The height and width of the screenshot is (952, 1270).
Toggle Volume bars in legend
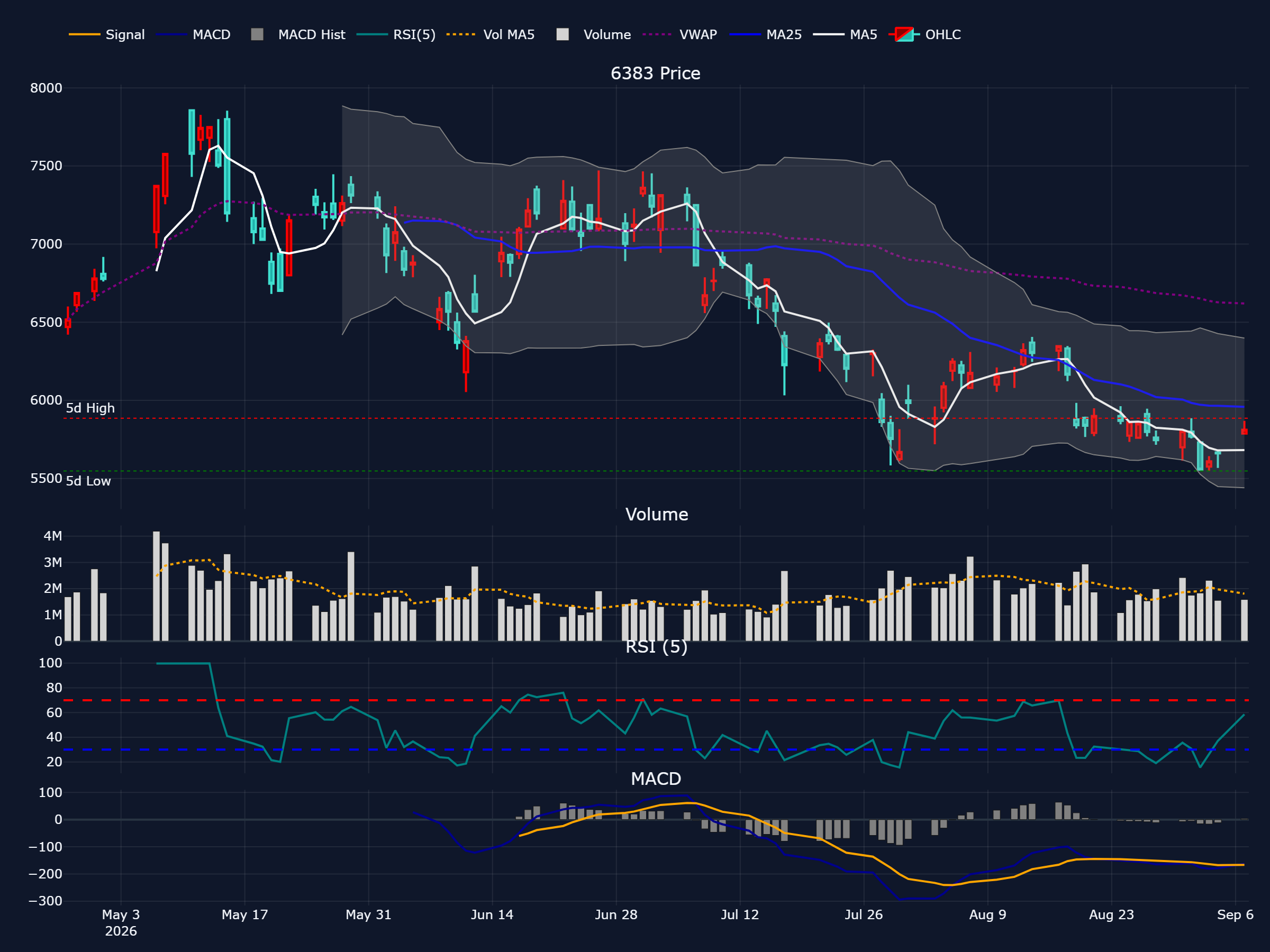click(x=594, y=34)
